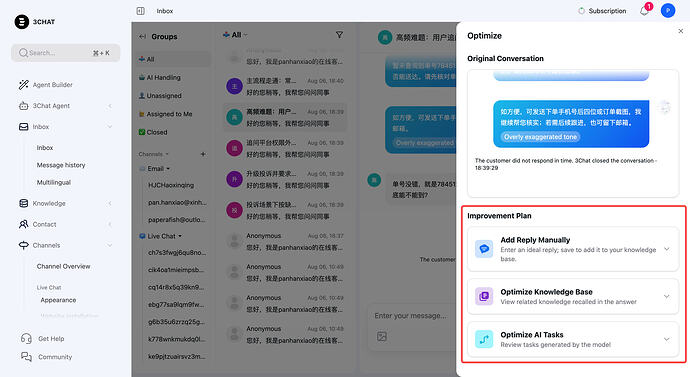The height and width of the screenshot is (377, 690).
Task: Click the 3CHAT logo icon
Action: [x=22, y=22]
